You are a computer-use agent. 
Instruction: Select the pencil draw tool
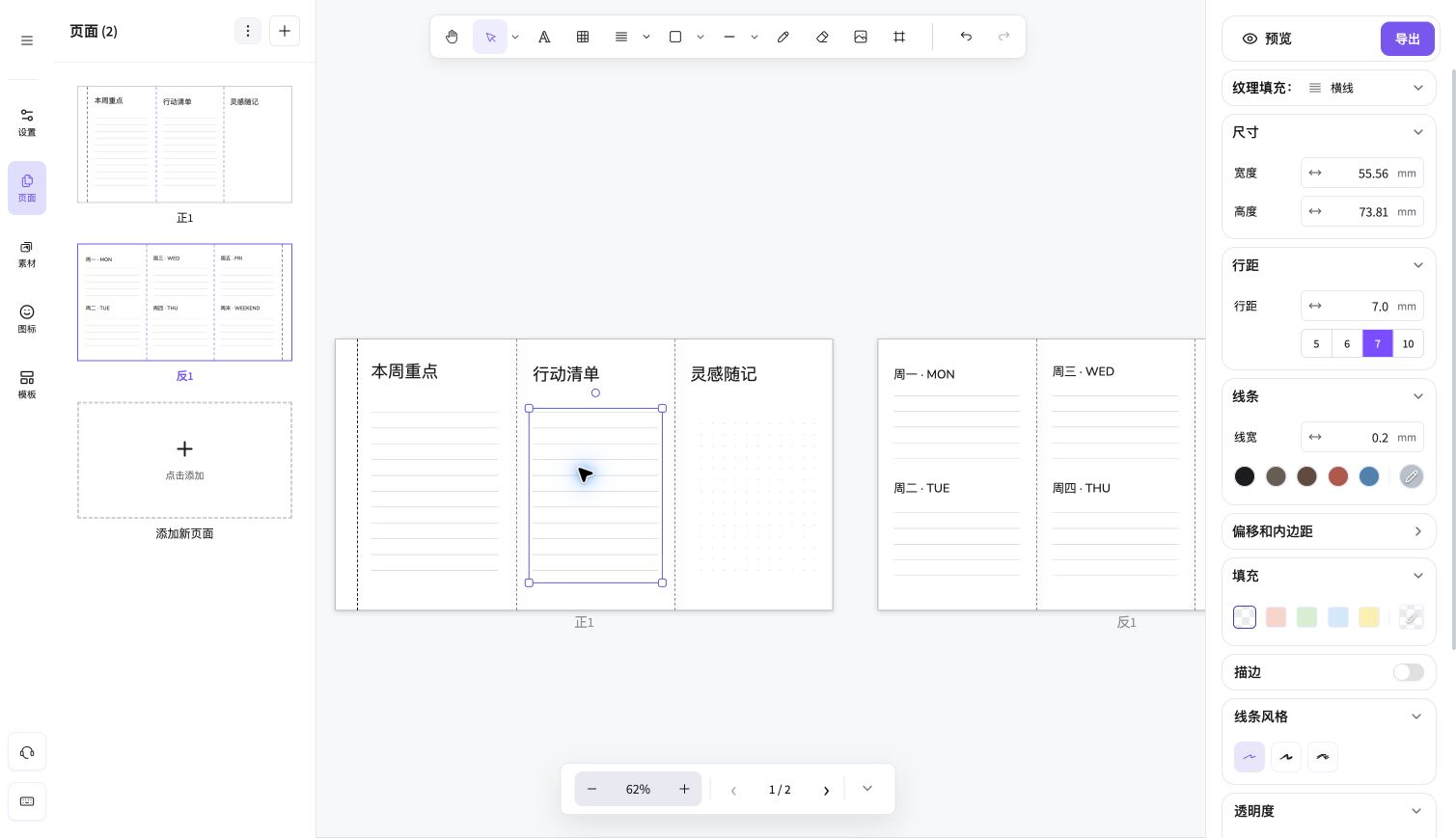(x=783, y=37)
